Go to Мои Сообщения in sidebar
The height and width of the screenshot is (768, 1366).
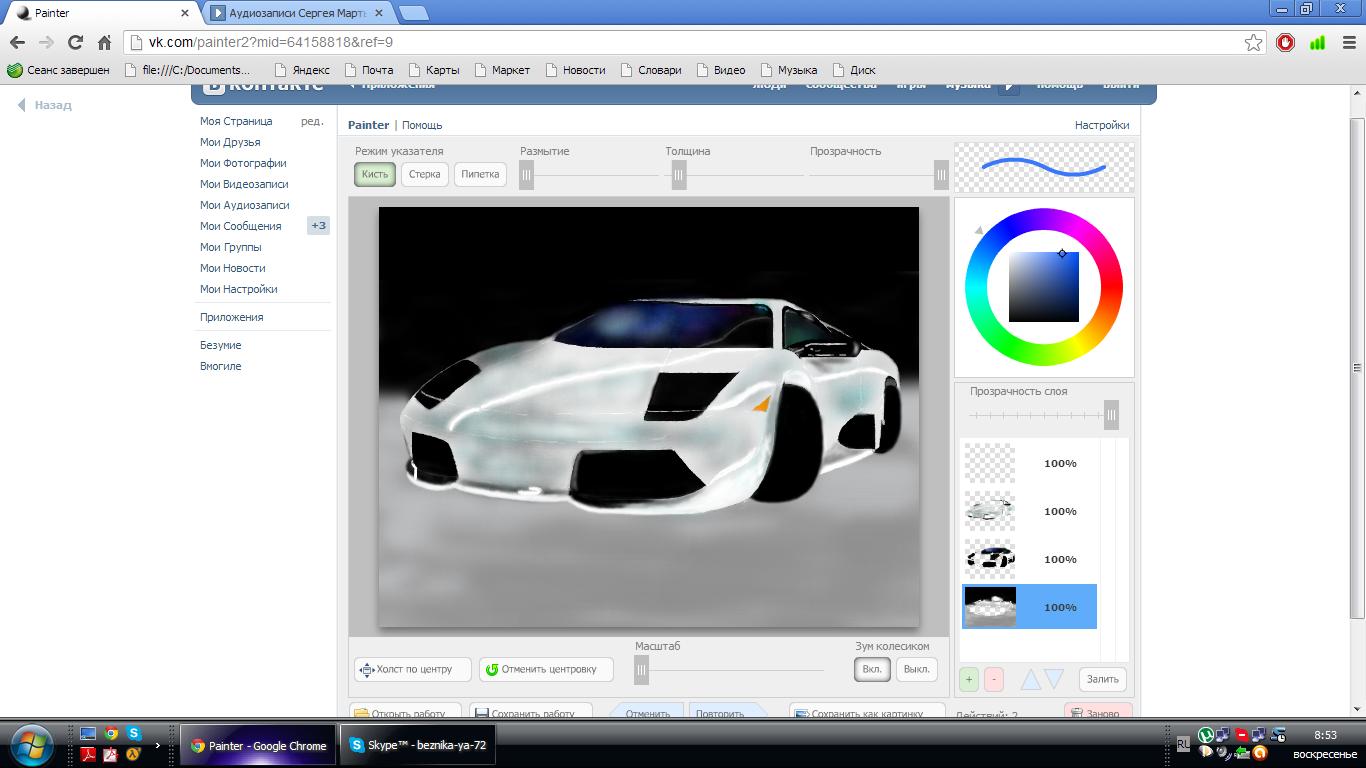pyautogui.click(x=240, y=226)
